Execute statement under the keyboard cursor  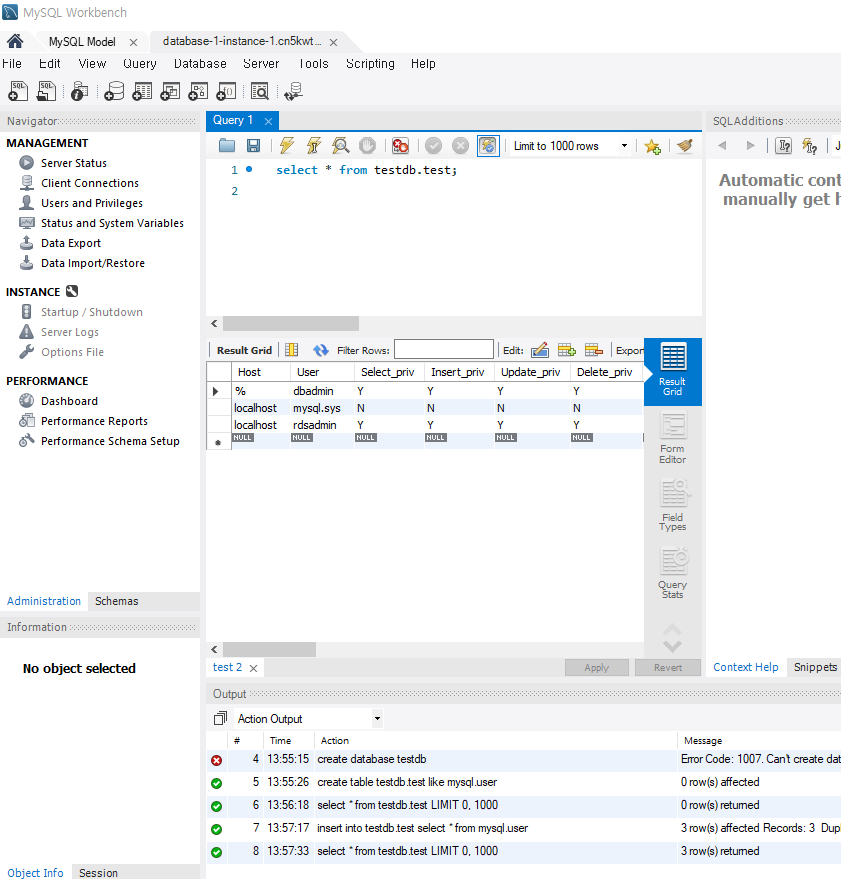pos(313,146)
